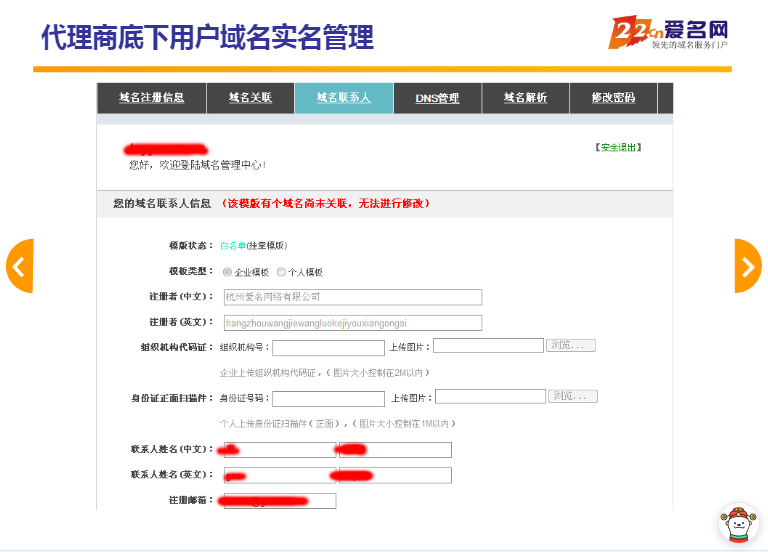Click the 注册者(中文) input field
This screenshot has width=768, height=552.
pyautogui.click(x=351, y=297)
